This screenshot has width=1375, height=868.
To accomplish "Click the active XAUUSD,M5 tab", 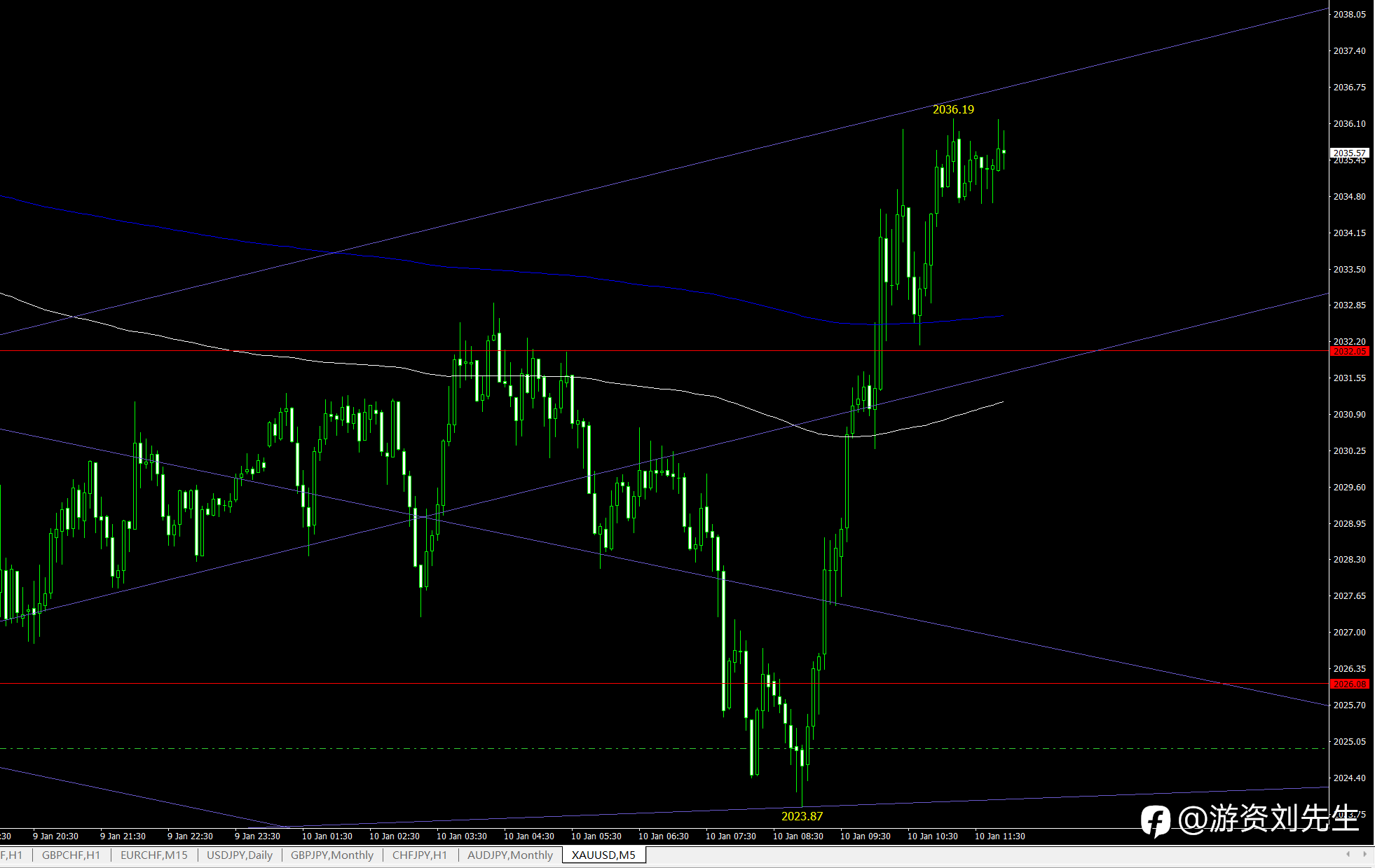I will (603, 855).
